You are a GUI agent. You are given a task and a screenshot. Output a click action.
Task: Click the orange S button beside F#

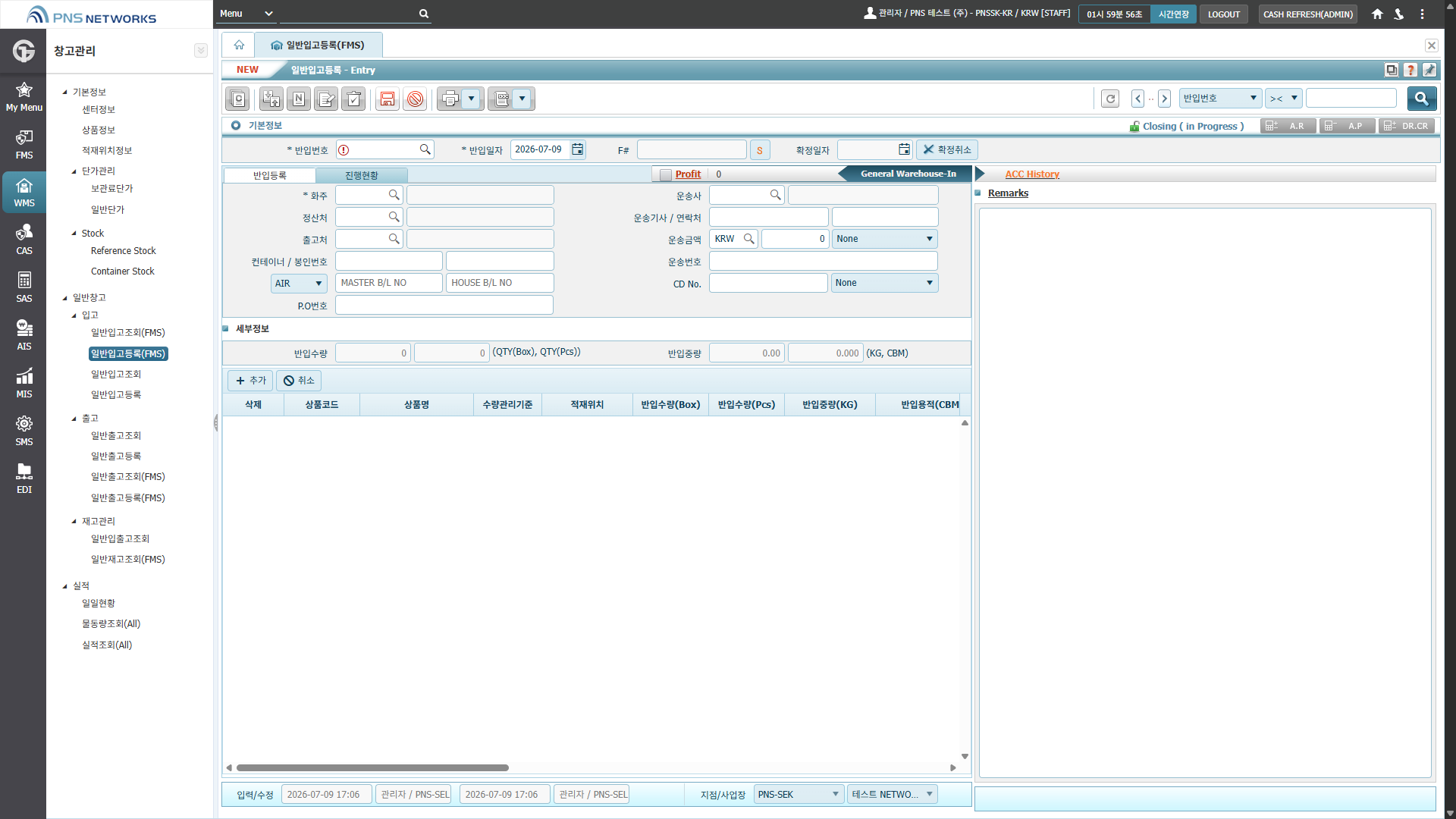coord(759,150)
